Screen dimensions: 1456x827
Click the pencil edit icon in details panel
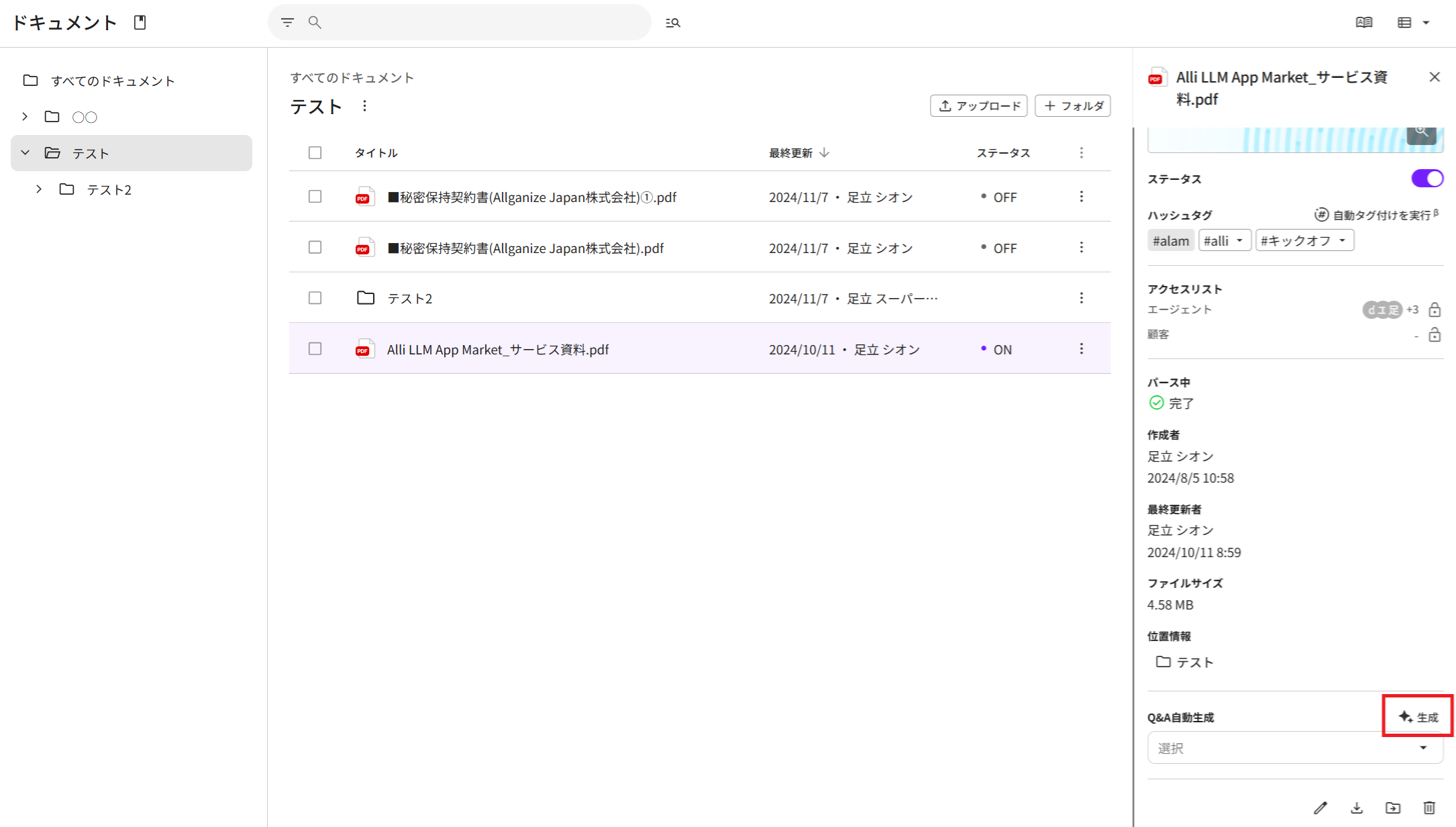click(1320, 808)
